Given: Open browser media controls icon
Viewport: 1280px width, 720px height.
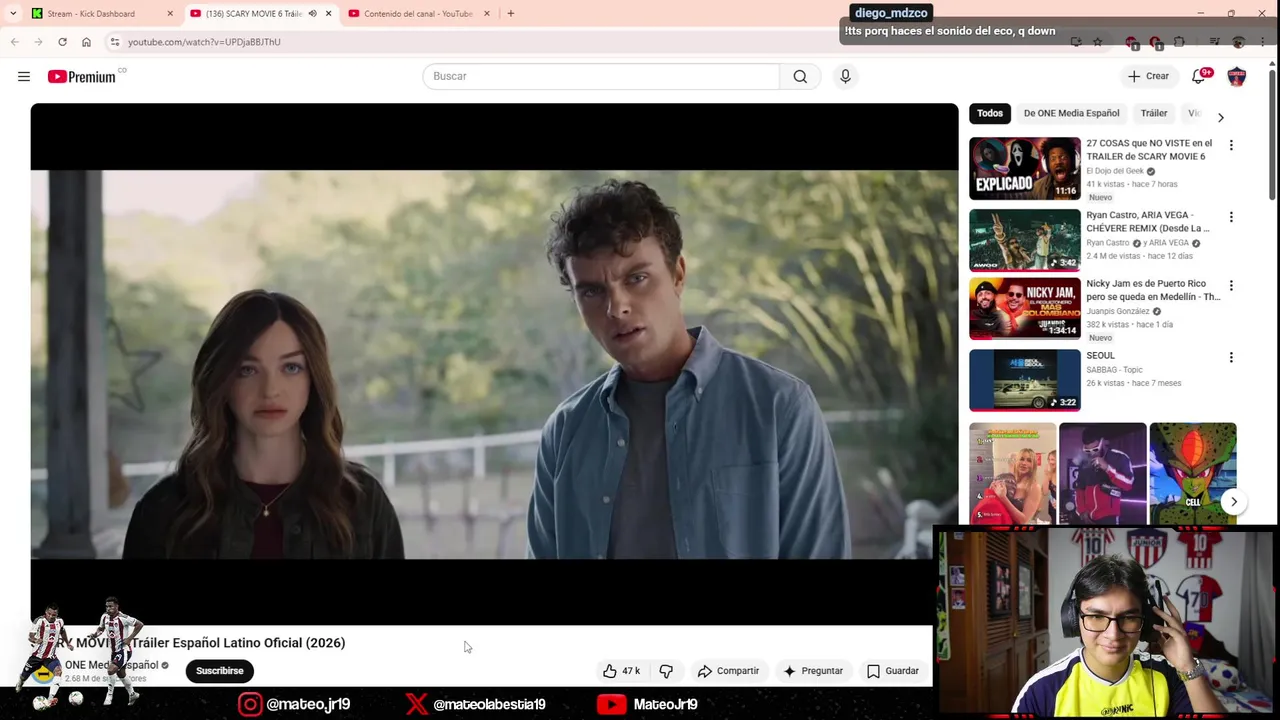Looking at the screenshot, I should point(1214,42).
